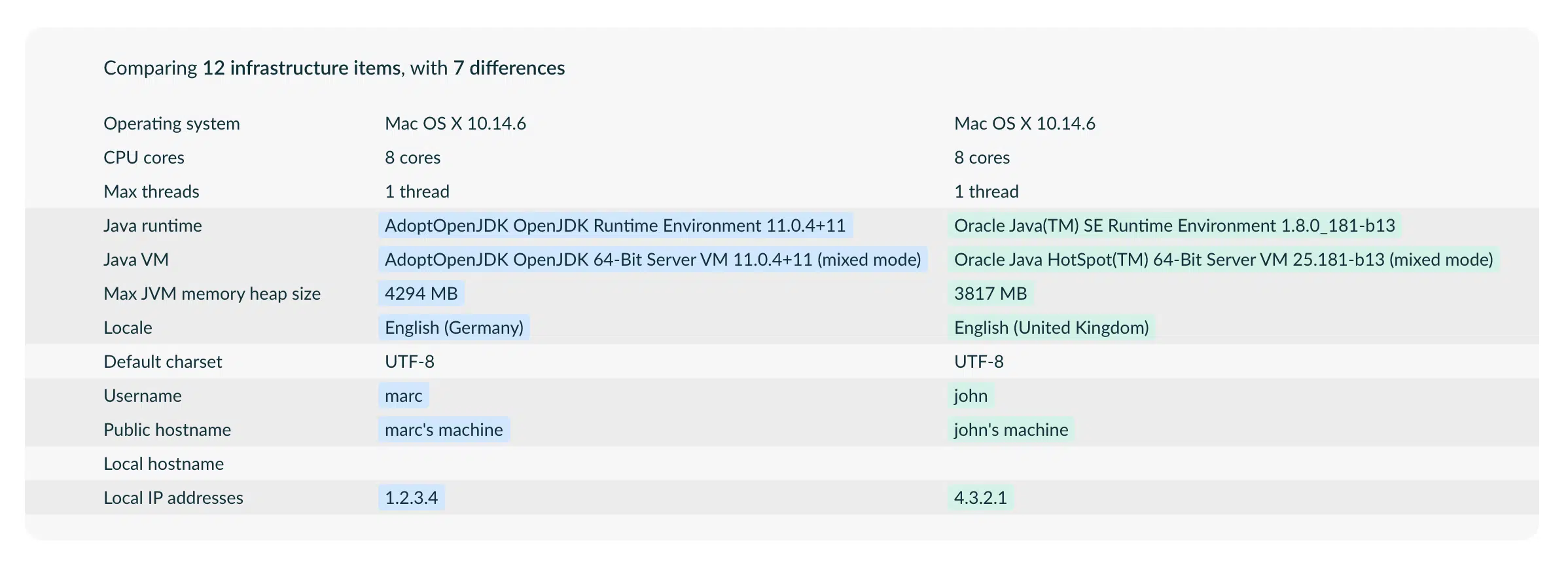Click the English (Germany) locale value
1568x568 pixels.
click(454, 328)
